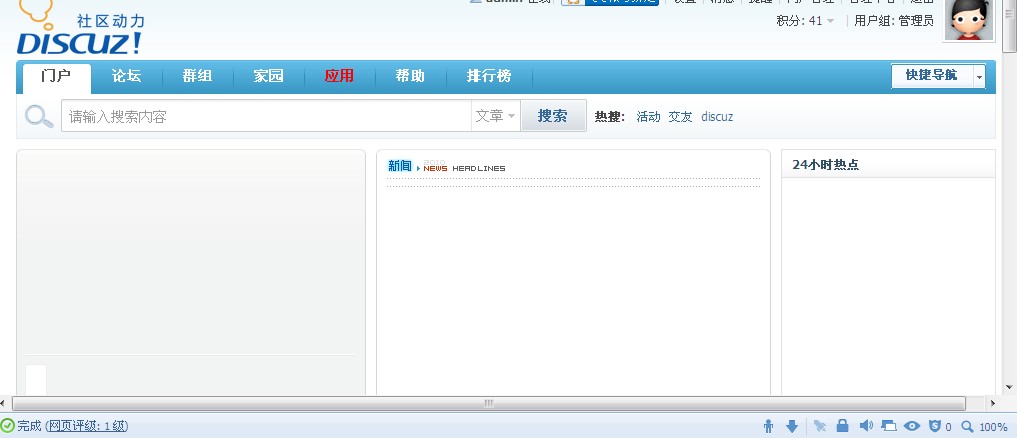
Task: Click the window switch icon in status bar
Action: coord(889,427)
